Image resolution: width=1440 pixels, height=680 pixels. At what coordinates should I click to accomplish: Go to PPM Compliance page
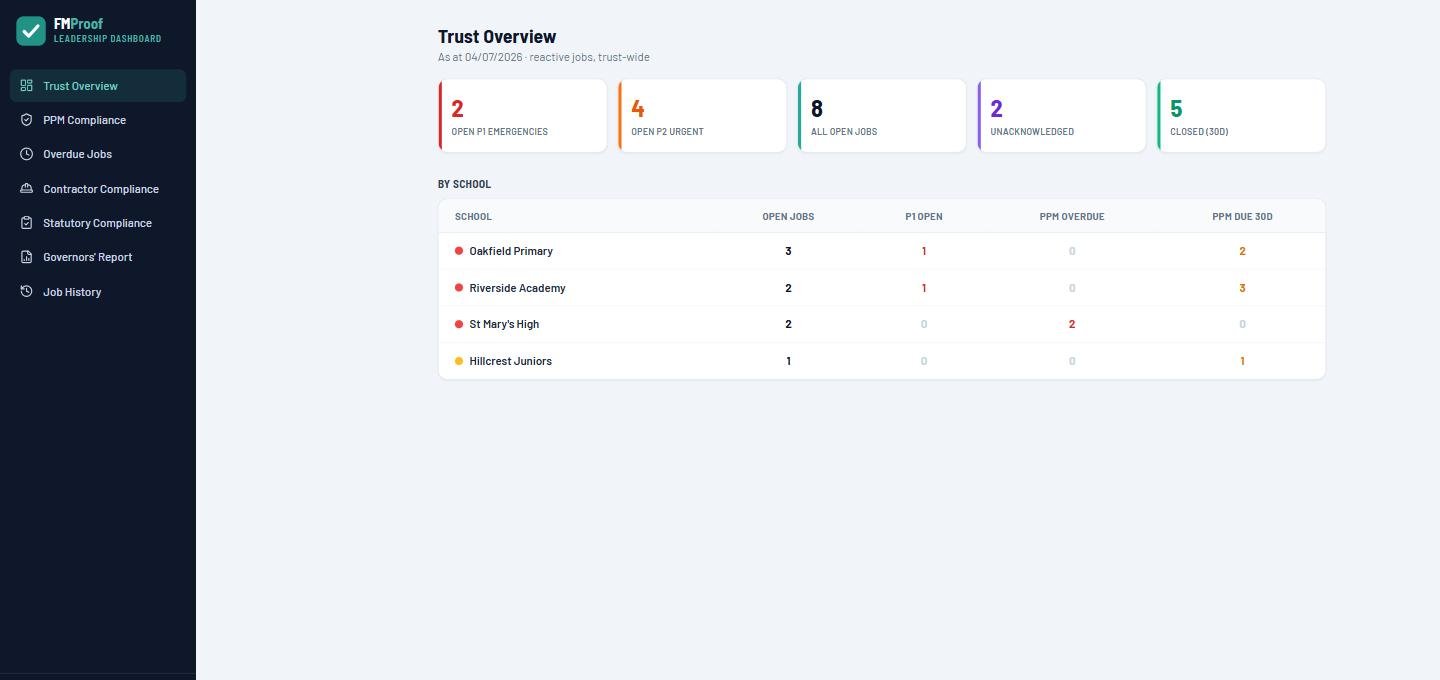point(98,120)
